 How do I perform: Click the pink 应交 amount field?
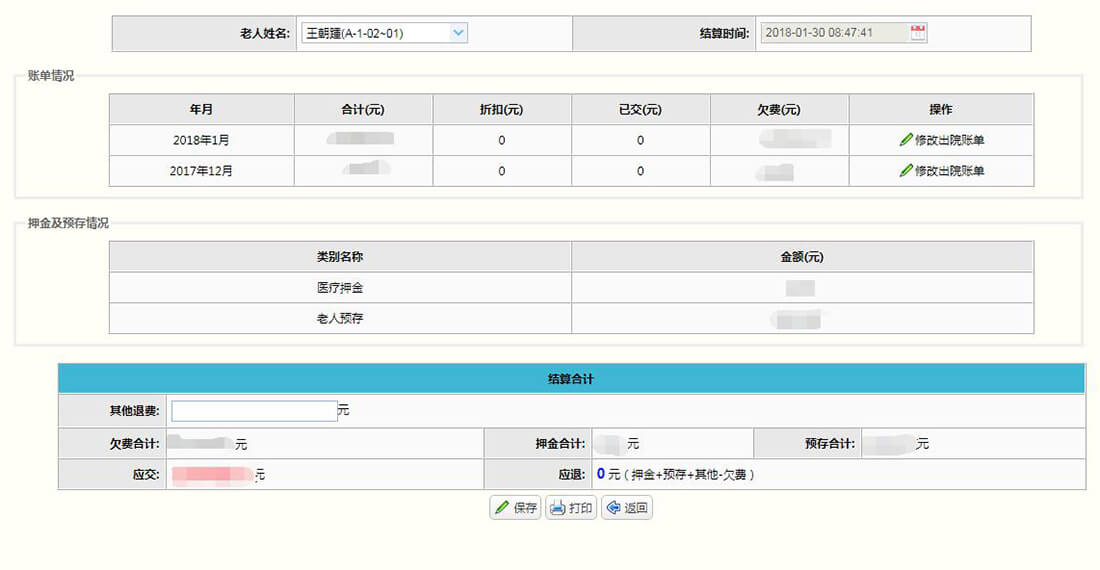pyautogui.click(x=215, y=475)
